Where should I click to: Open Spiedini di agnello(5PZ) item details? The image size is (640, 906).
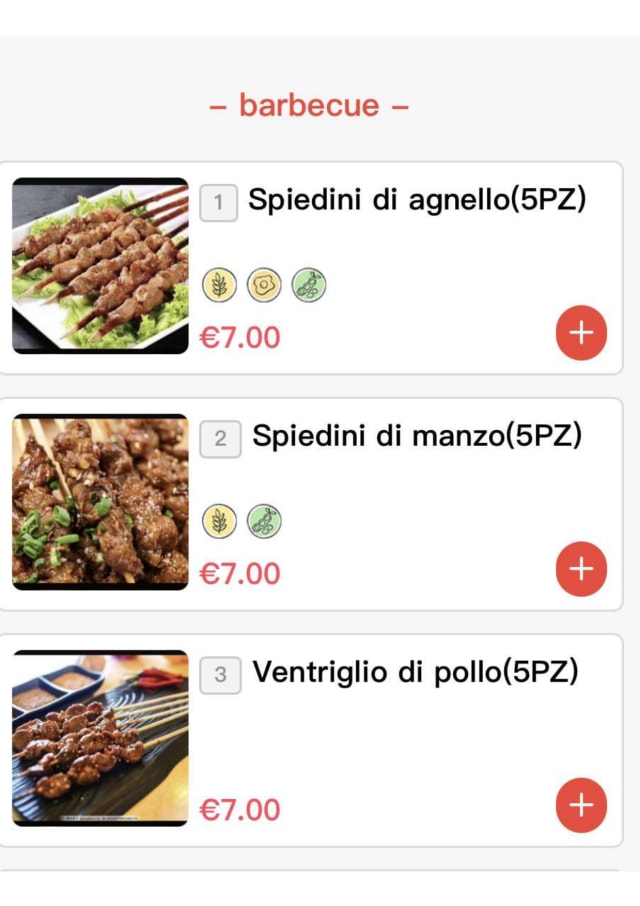(x=416, y=200)
